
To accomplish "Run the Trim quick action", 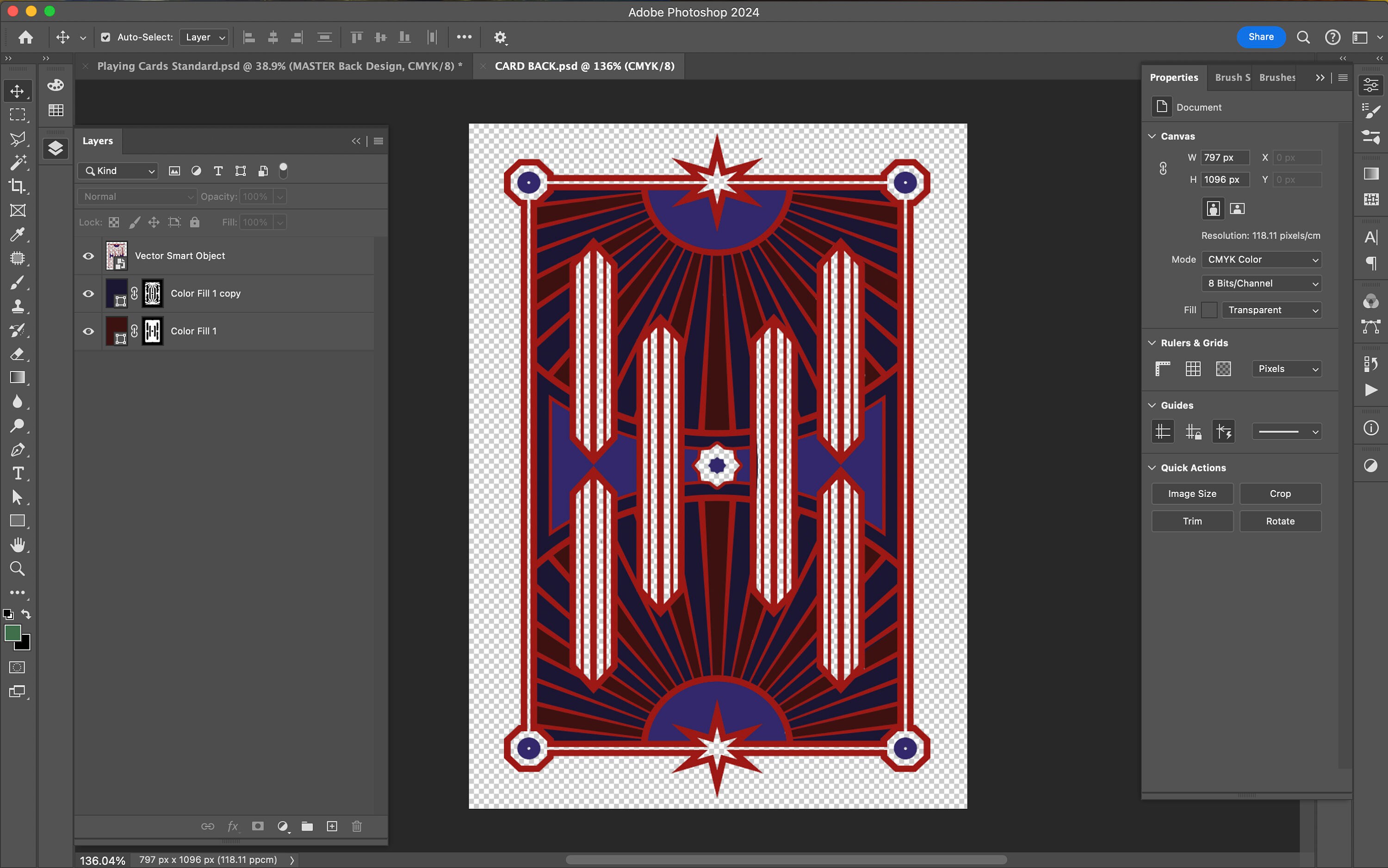I will (1192, 521).
